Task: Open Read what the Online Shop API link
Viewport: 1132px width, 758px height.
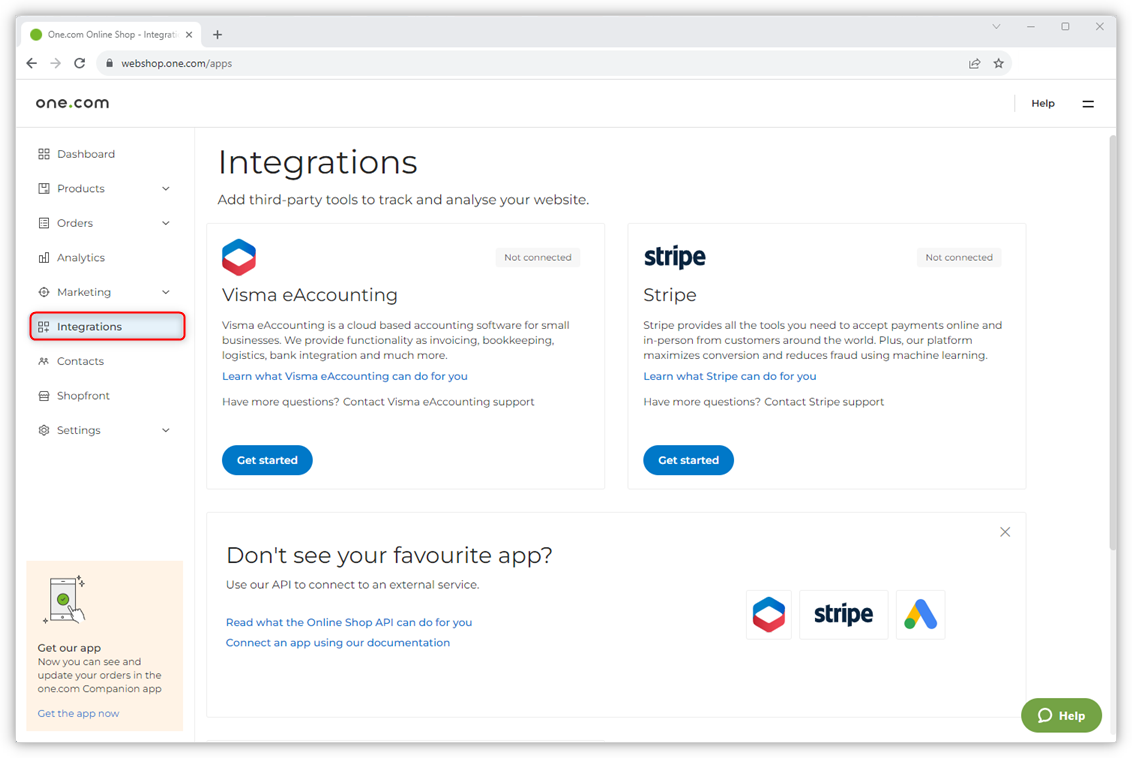Action: point(349,622)
